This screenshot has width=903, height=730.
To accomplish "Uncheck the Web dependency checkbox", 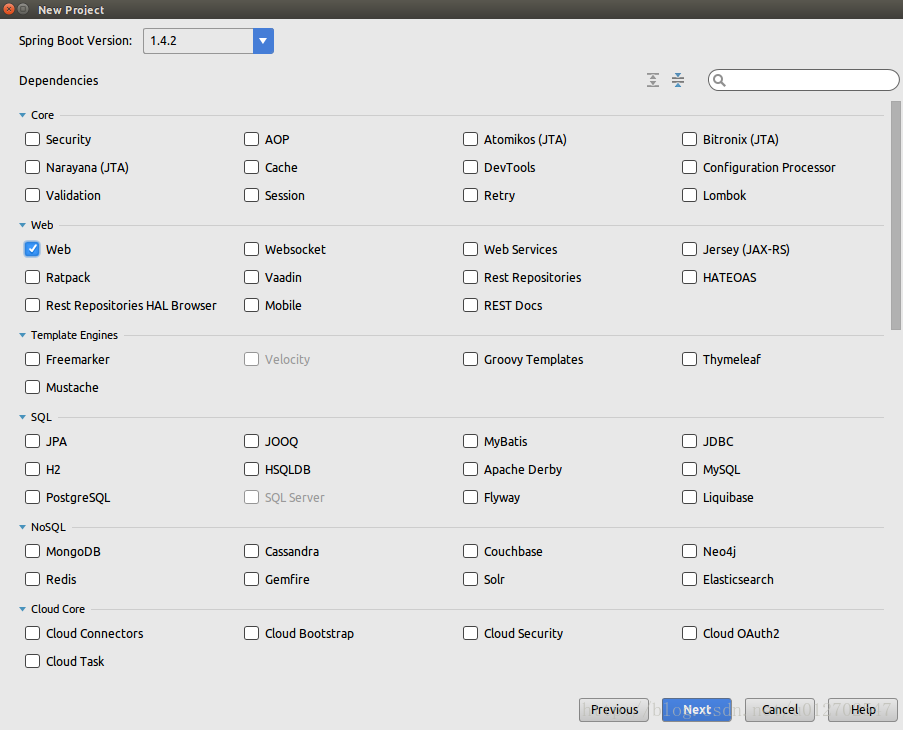I will [x=33, y=249].
